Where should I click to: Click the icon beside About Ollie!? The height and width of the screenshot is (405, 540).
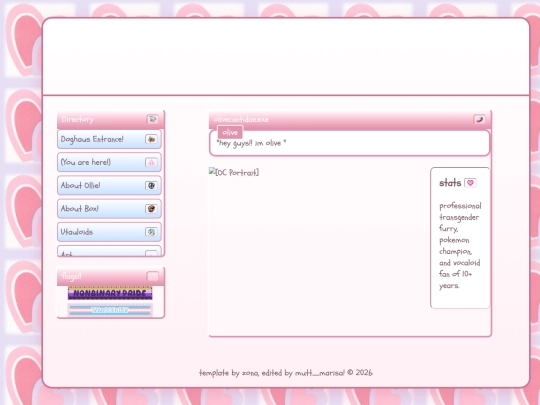click(151, 186)
